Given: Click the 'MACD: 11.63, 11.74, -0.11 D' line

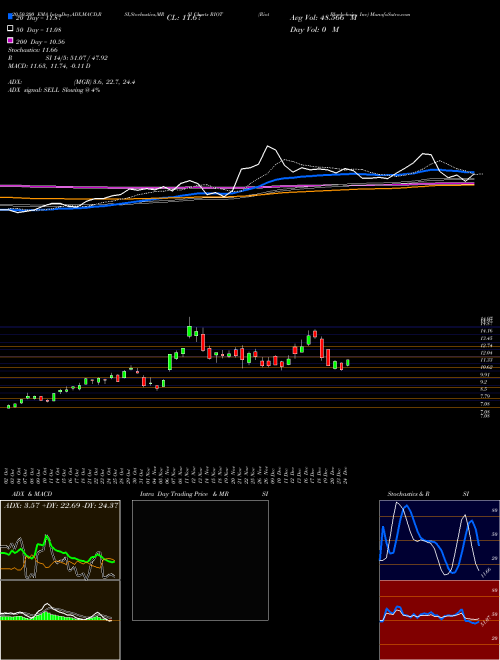Looking at the screenshot, I should [x=49, y=66].
